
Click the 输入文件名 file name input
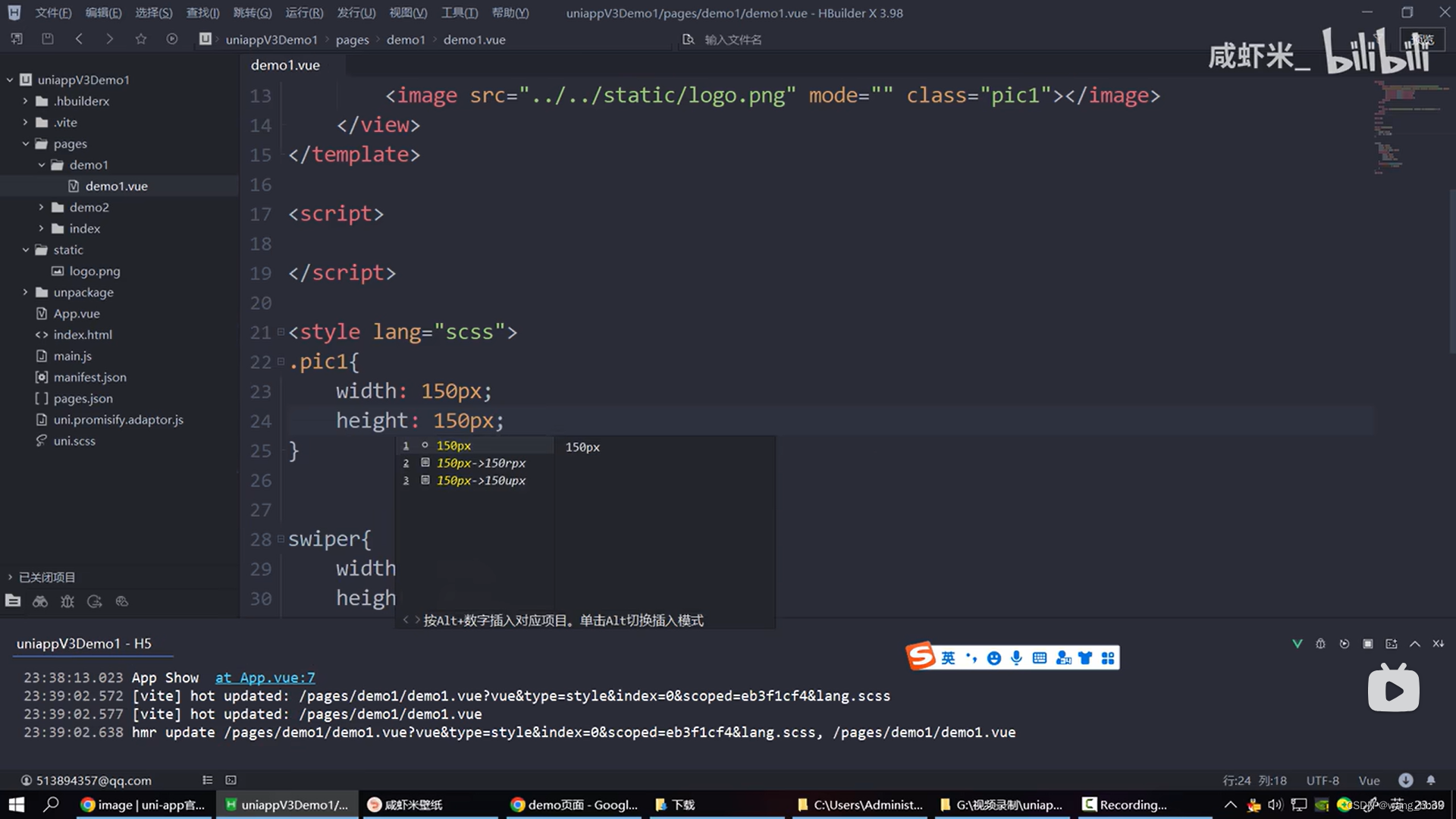pos(733,39)
